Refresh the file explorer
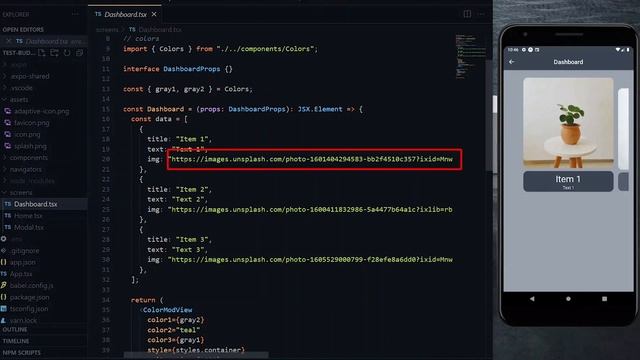 67,53
